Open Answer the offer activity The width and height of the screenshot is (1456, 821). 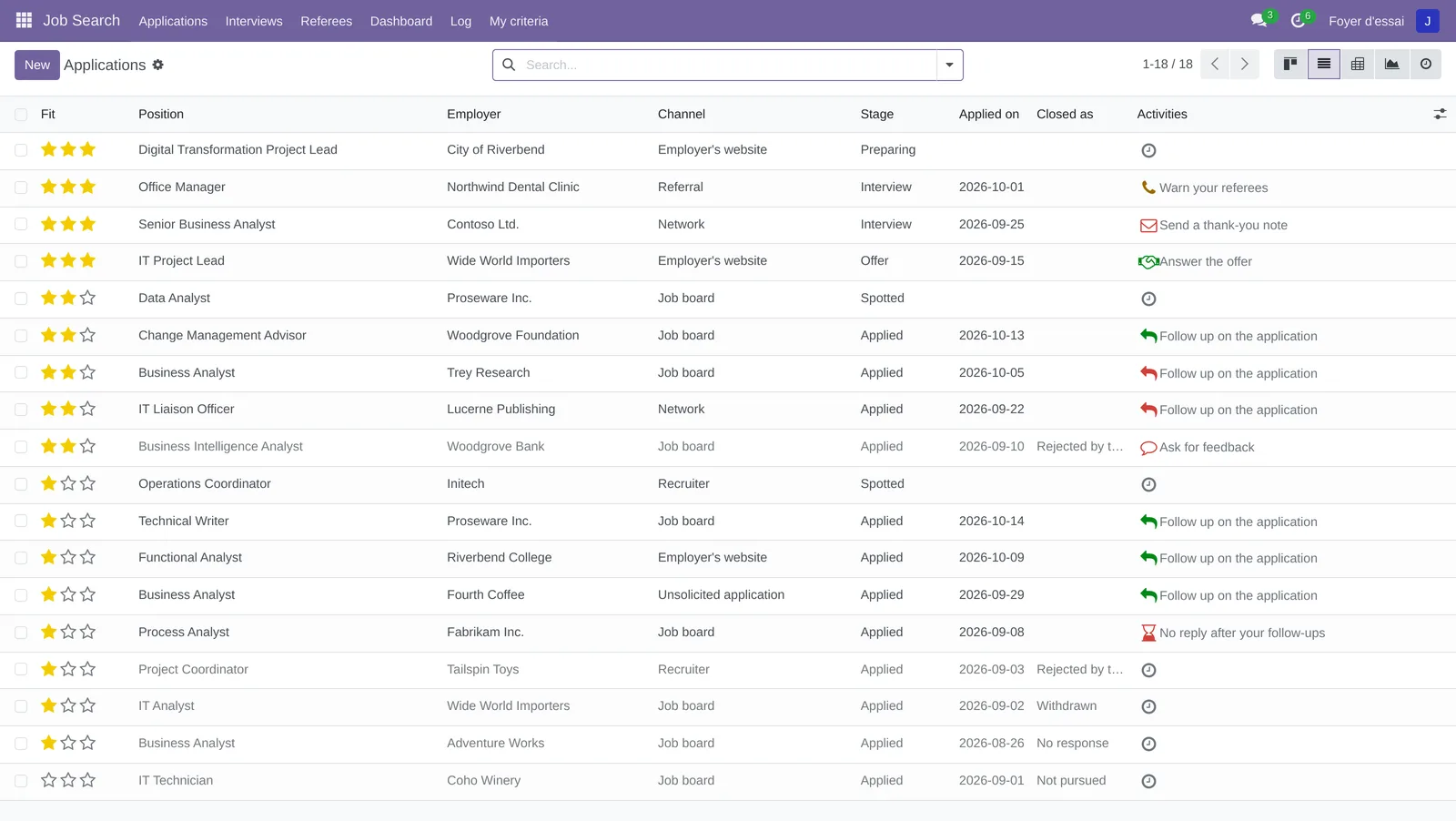pyautogui.click(x=1206, y=262)
